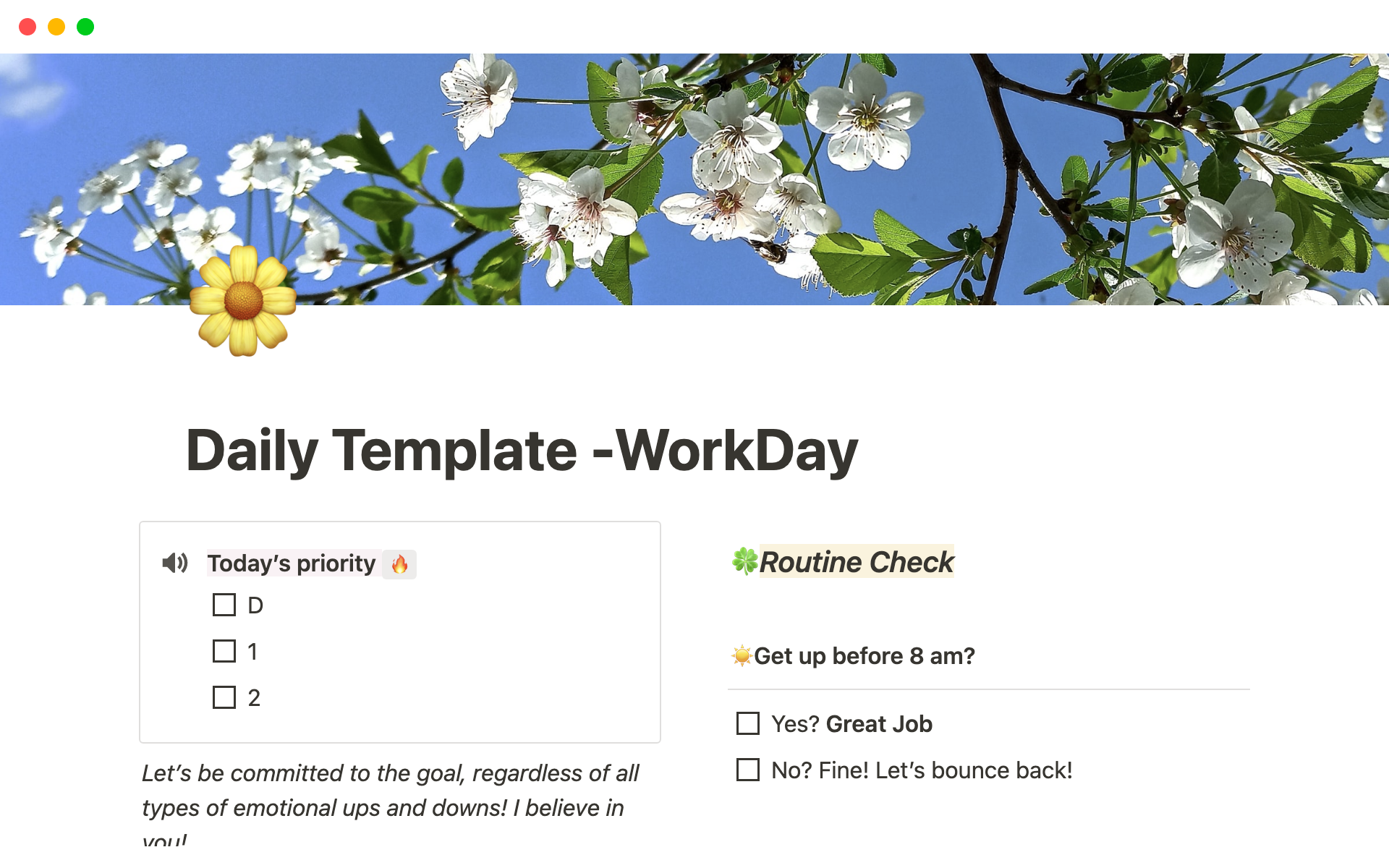Toggle checkbox D under Today's priority
This screenshot has width=1389, height=868.
click(224, 604)
